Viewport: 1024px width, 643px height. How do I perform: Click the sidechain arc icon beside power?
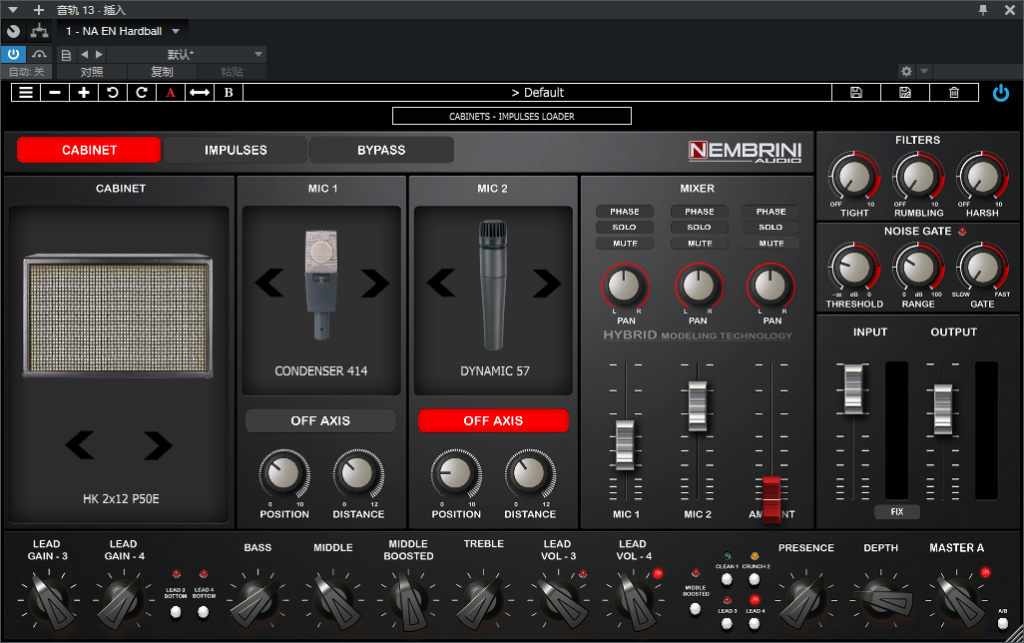[x=39, y=54]
